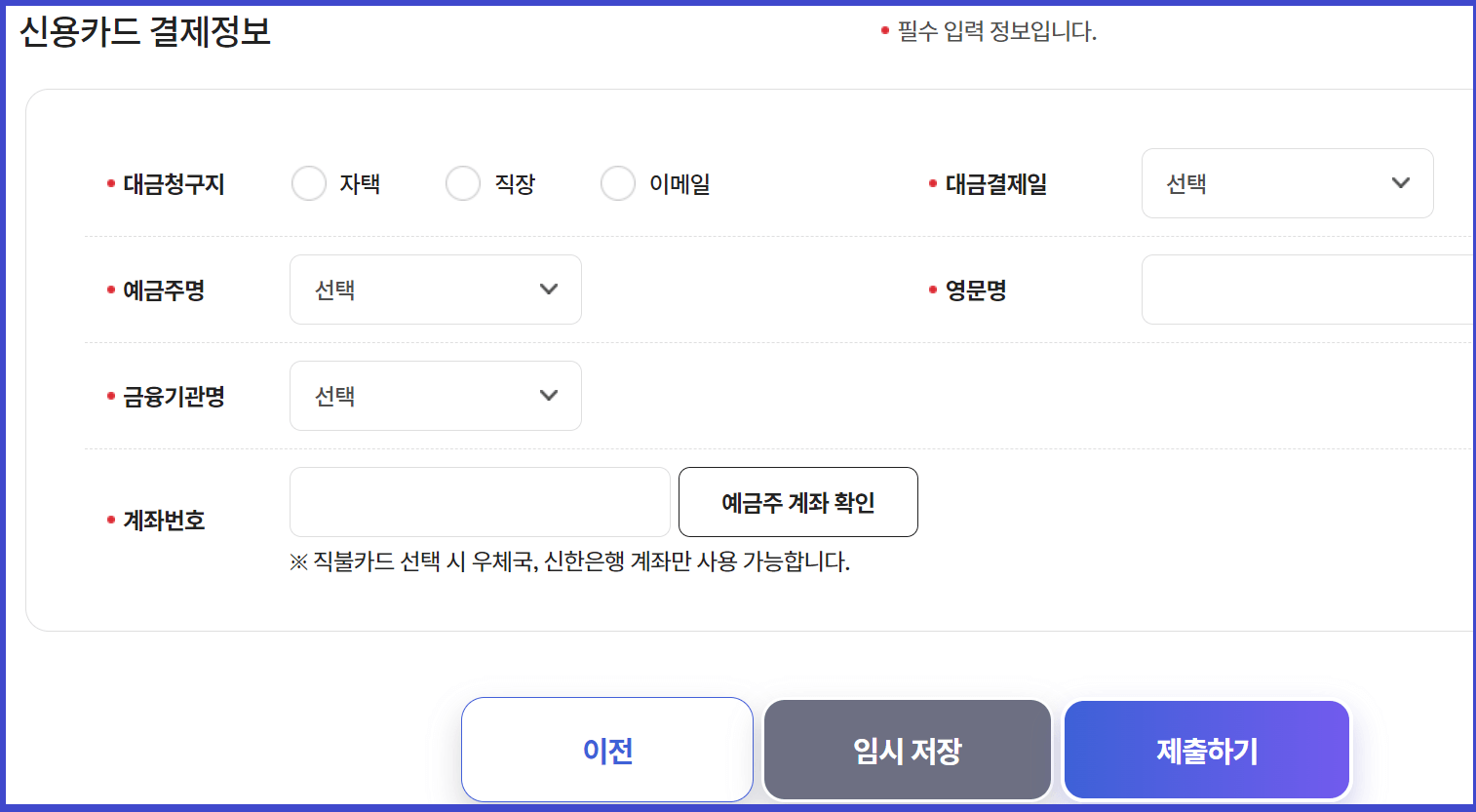Click the required marker next to 영문명
Viewport: 1476px width, 812px height.
tap(932, 290)
